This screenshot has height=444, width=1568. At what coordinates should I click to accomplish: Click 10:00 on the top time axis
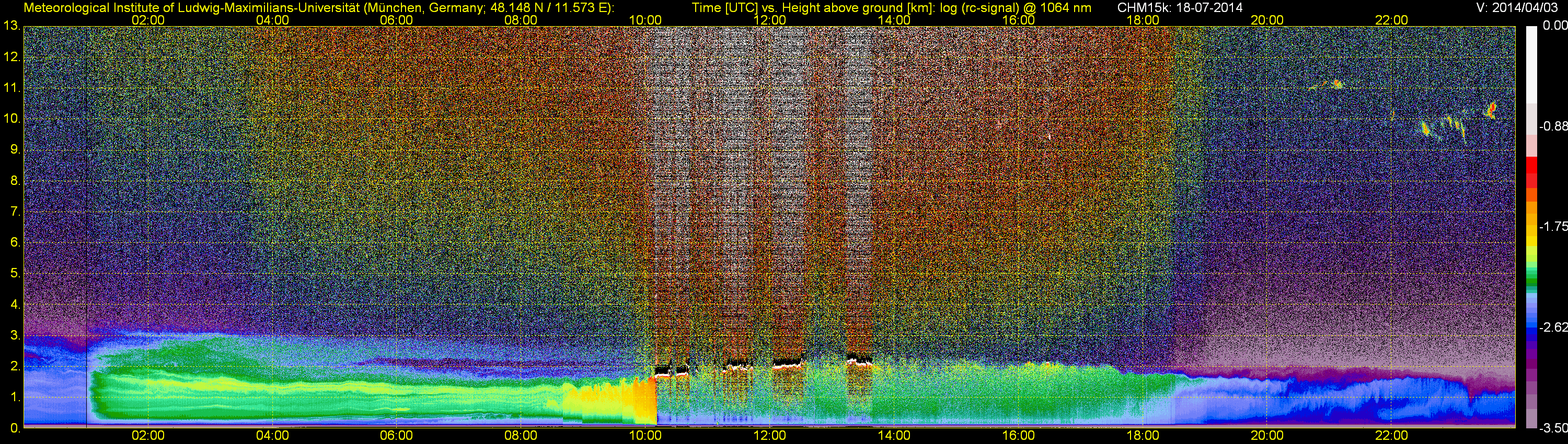click(x=645, y=20)
